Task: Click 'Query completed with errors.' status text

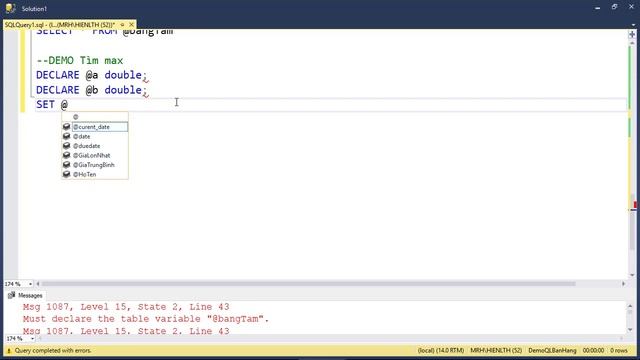Action: (x=53, y=351)
